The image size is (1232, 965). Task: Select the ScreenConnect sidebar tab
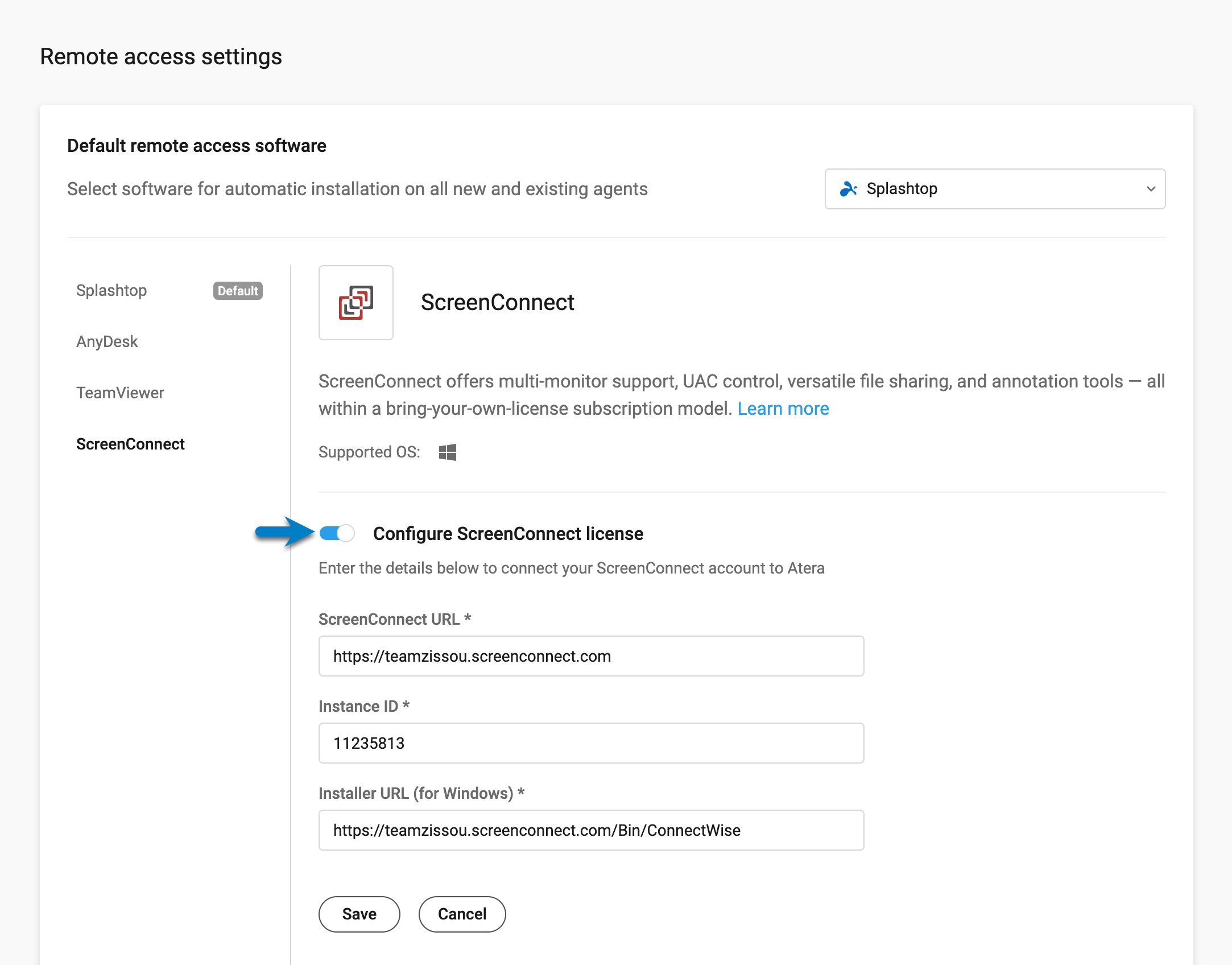click(x=130, y=444)
